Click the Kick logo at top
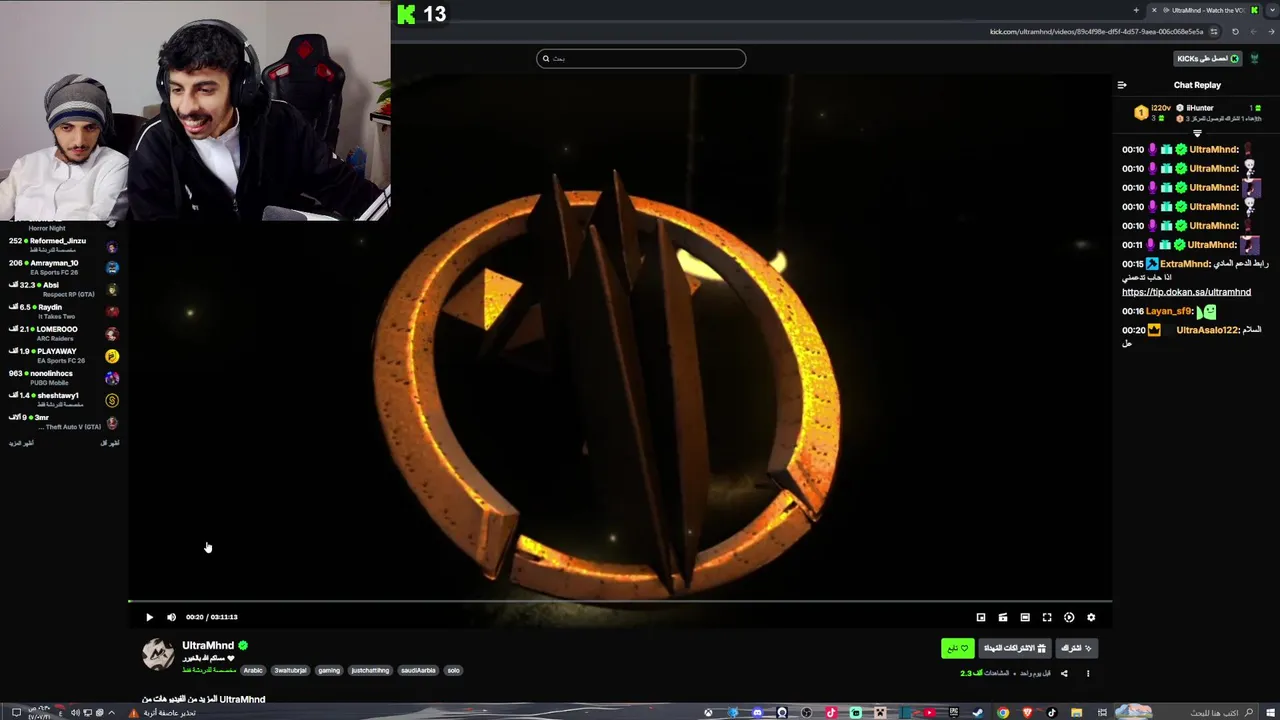Screen dimensions: 1280x720 click(x=406, y=14)
